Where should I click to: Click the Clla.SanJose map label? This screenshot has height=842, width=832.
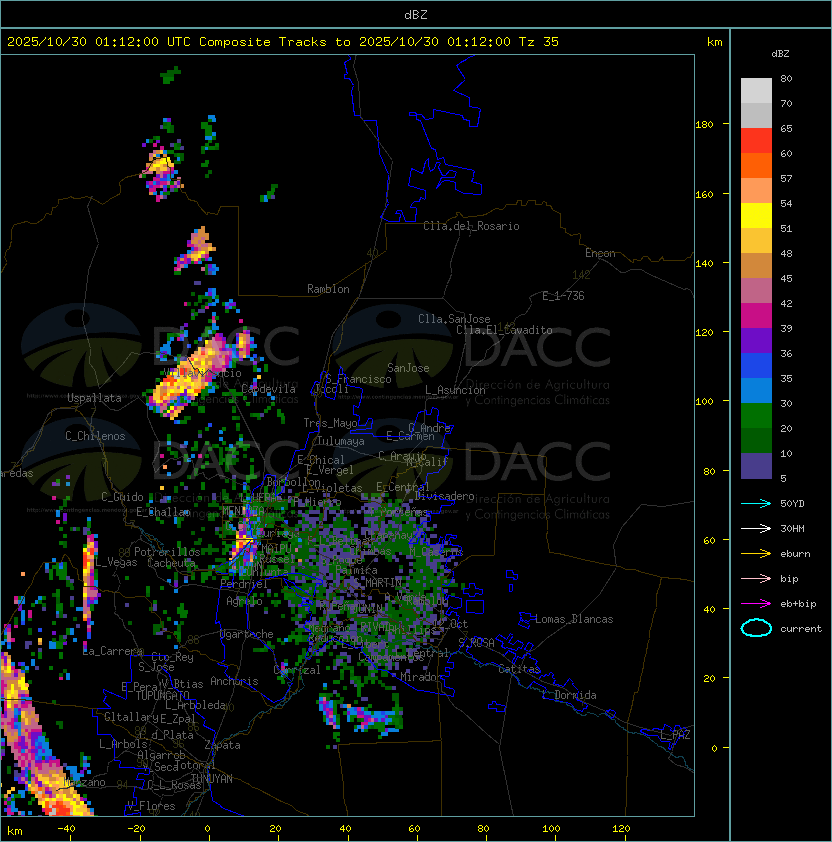click(x=454, y=319)
